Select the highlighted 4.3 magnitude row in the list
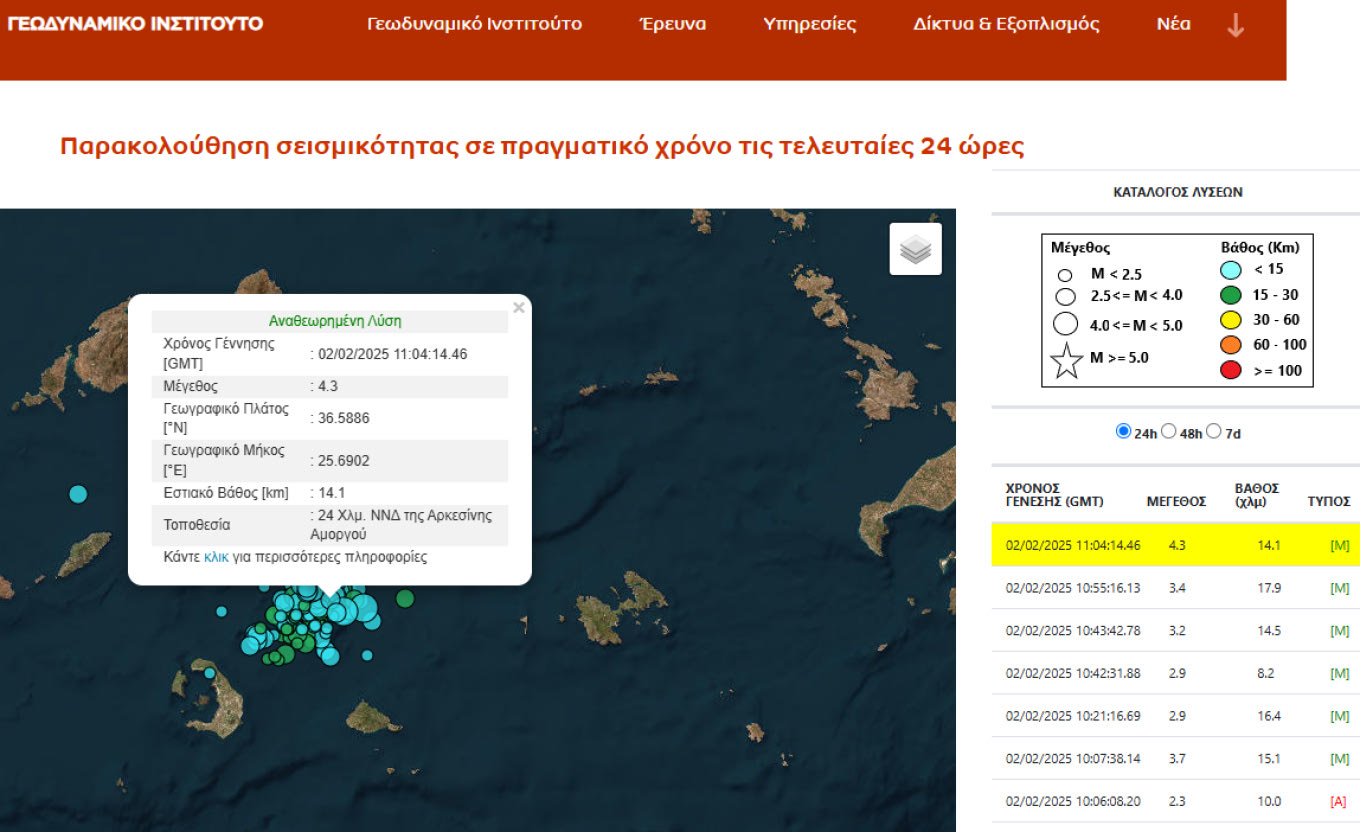This screenshot has height=832, width=1360. (1175, 545)
